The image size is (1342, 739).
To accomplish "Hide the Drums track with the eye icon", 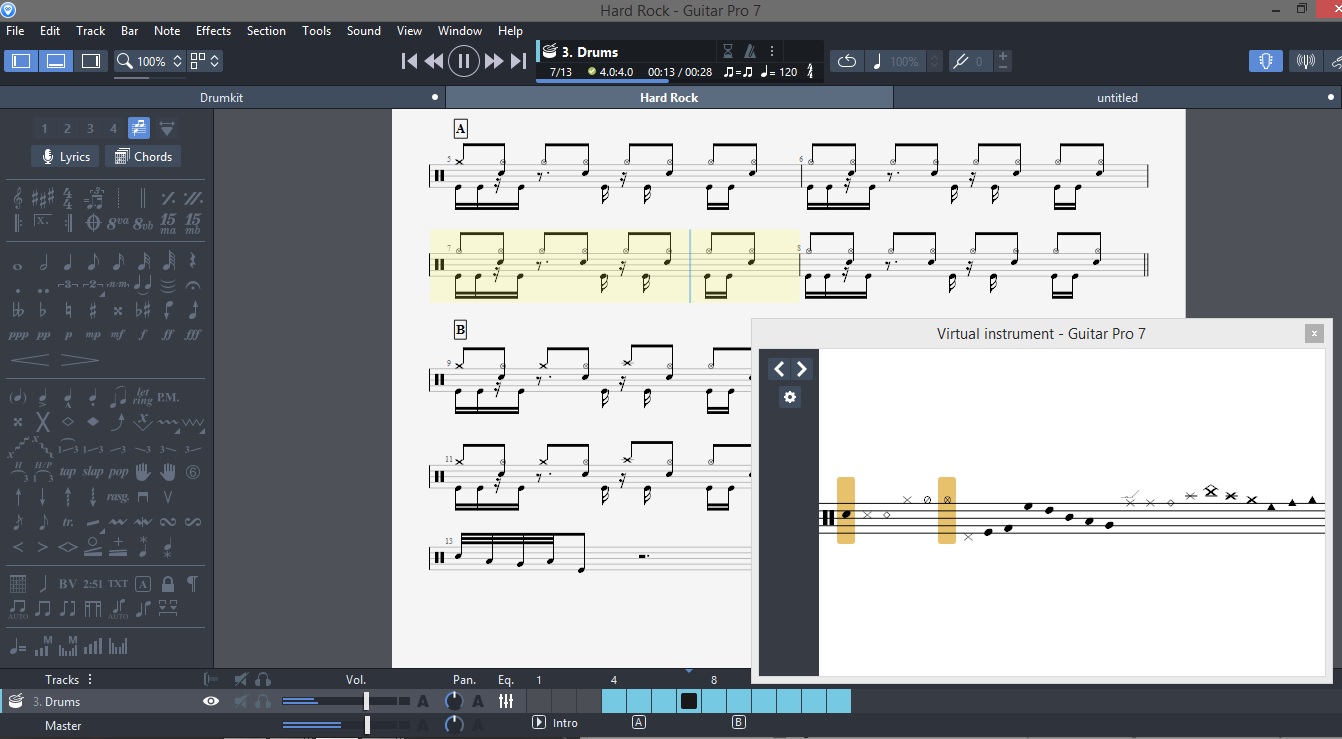I will pyautogui.click(x=211, y=702).
